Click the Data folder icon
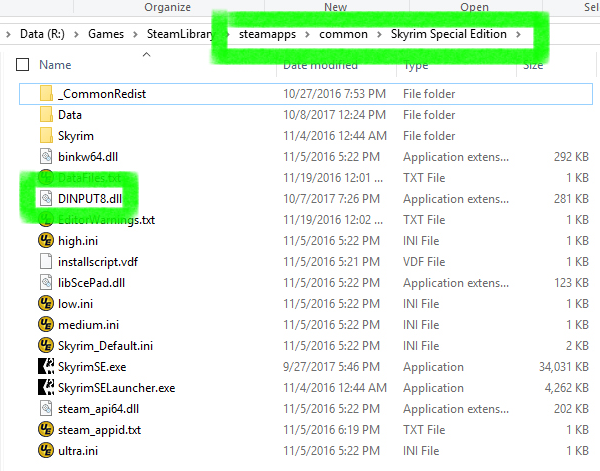600x471 pixels. pos(46,115)
